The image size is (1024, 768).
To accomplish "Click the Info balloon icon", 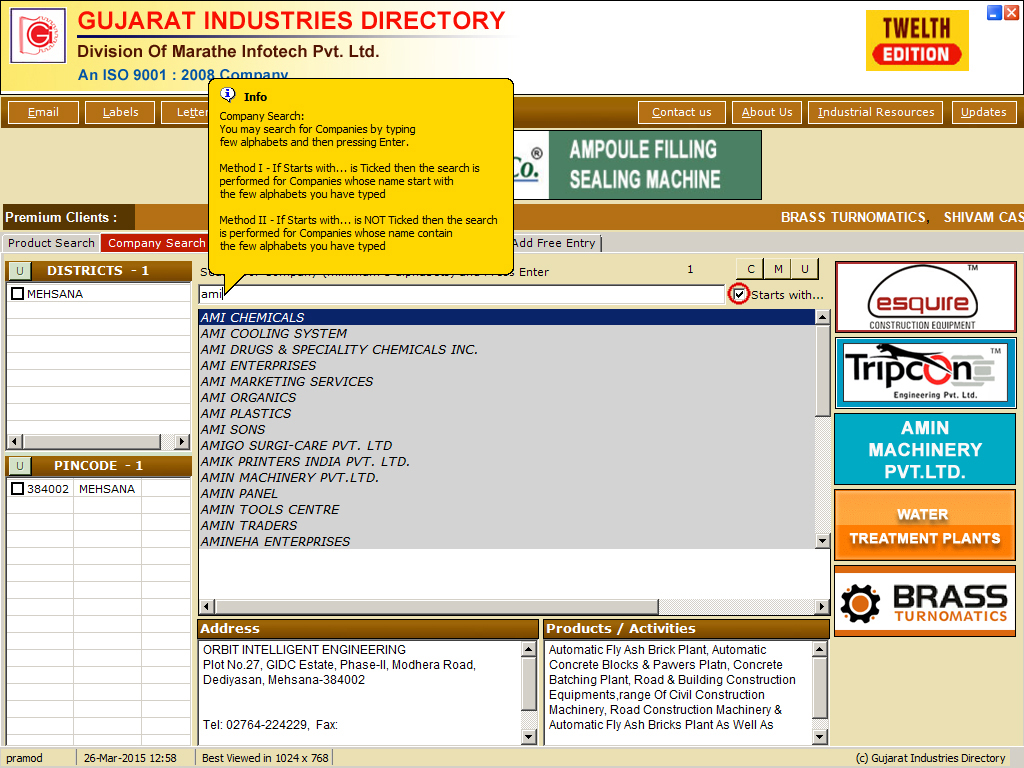I will (x=227, y=95).
